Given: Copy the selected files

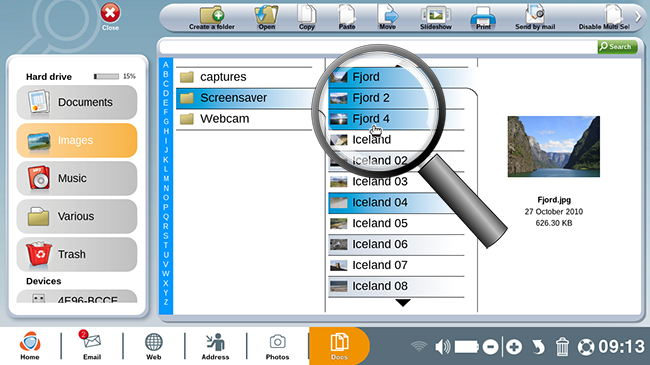Looking at the screenshot, I should [x=307, y=18].
